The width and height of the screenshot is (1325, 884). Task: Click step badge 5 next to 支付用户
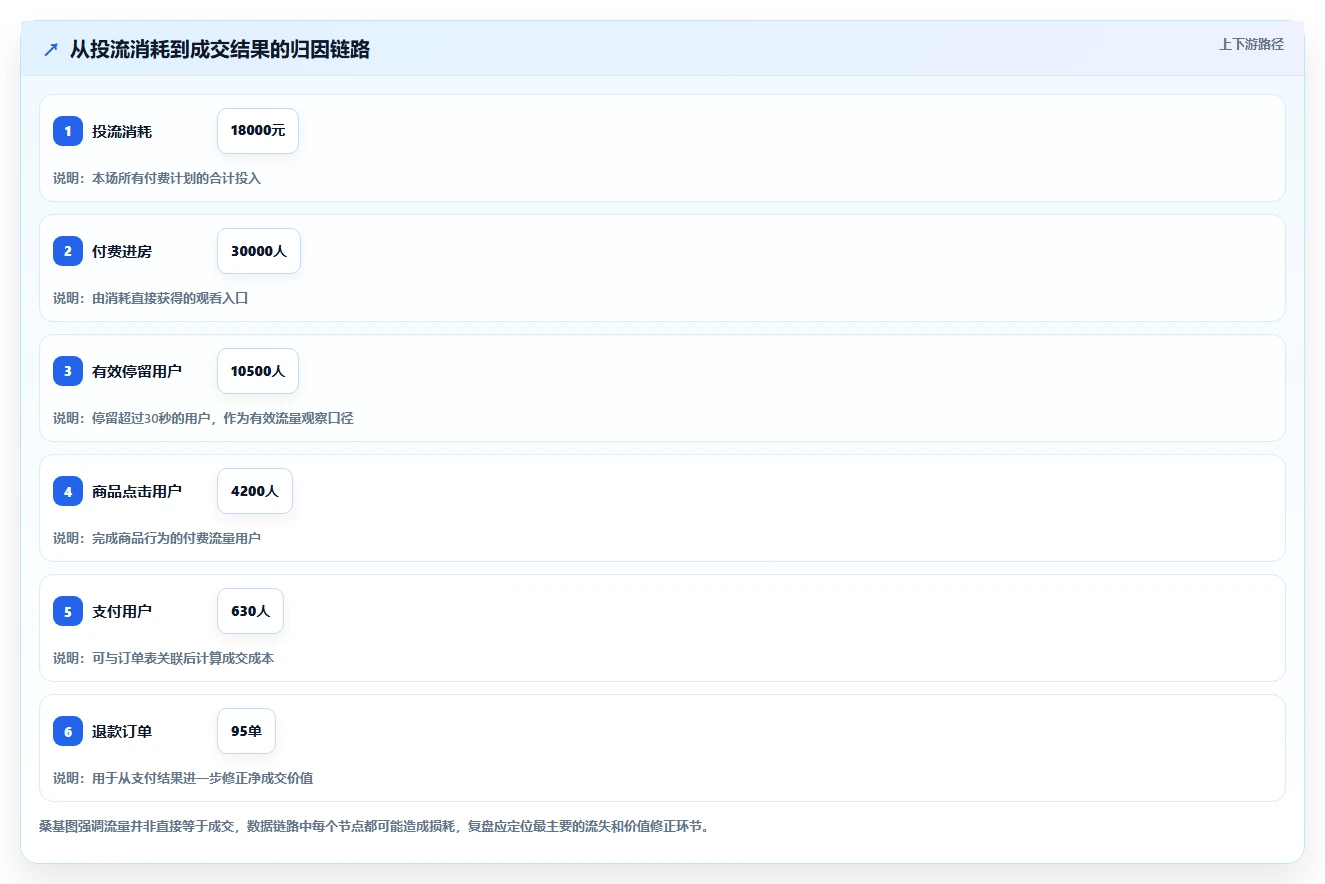pyautogui.click(x=68, y=611)
